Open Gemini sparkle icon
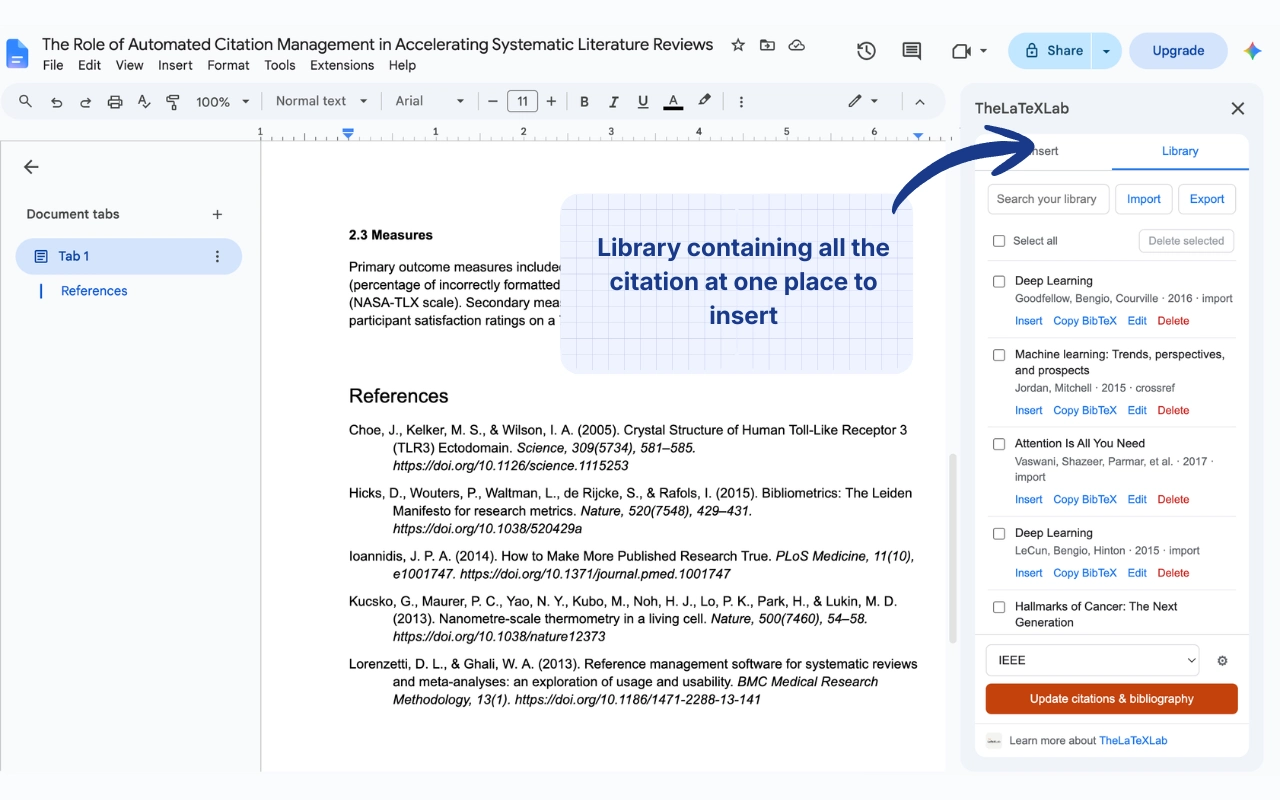 (1252, 51)
